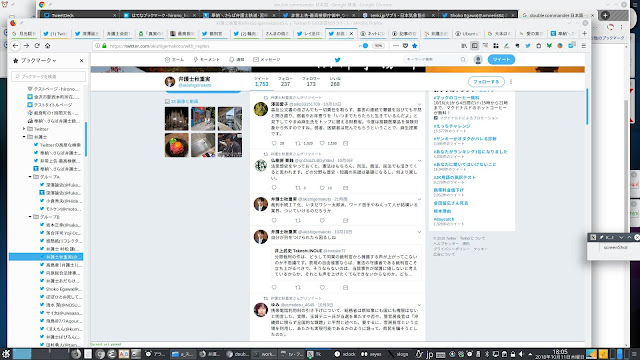640x360 pixels.
Task: Toggle Firefox sidebar toolbar icon
Action: (x=474, y=46)
